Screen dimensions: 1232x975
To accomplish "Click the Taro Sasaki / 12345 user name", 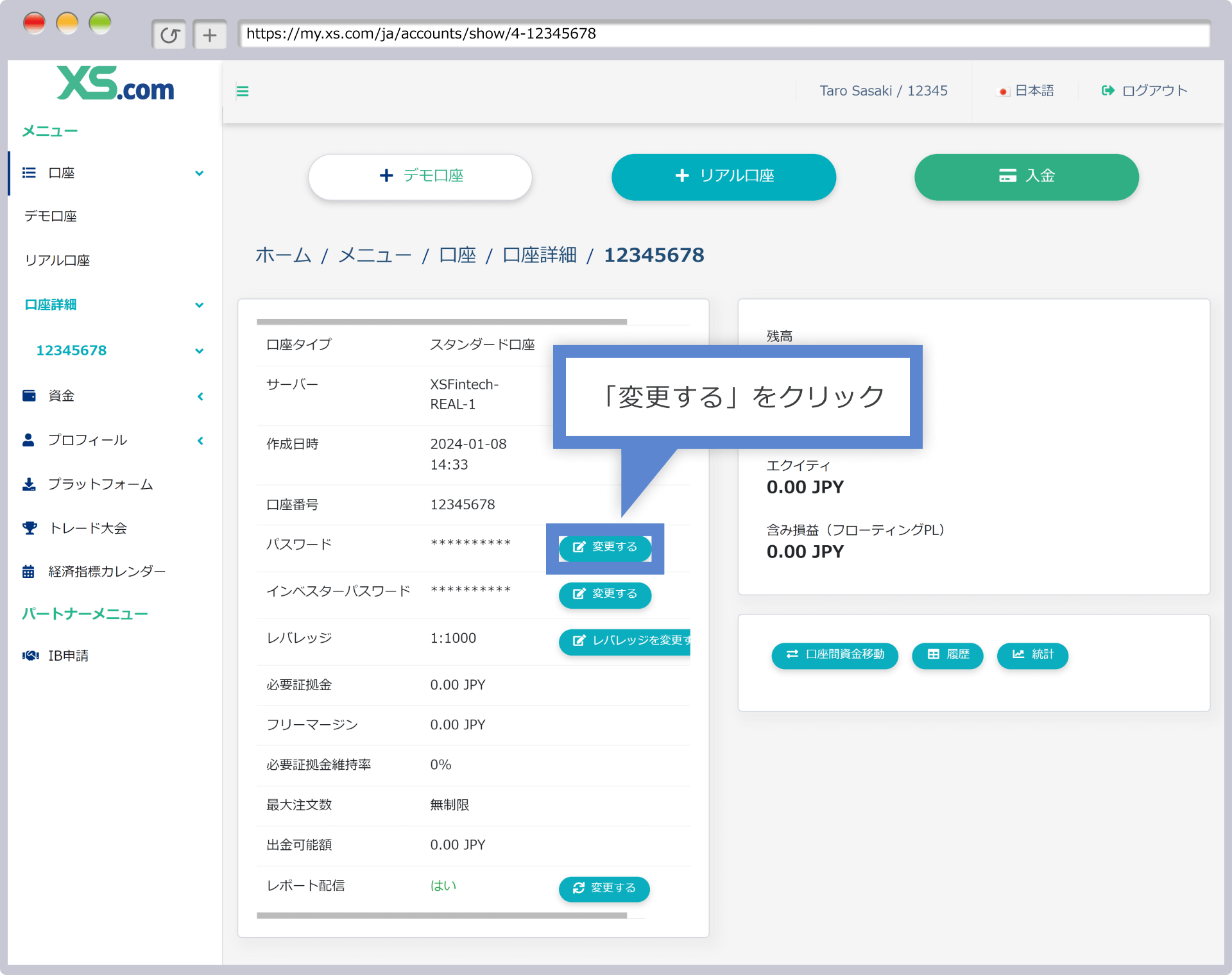I will (884, 90).
